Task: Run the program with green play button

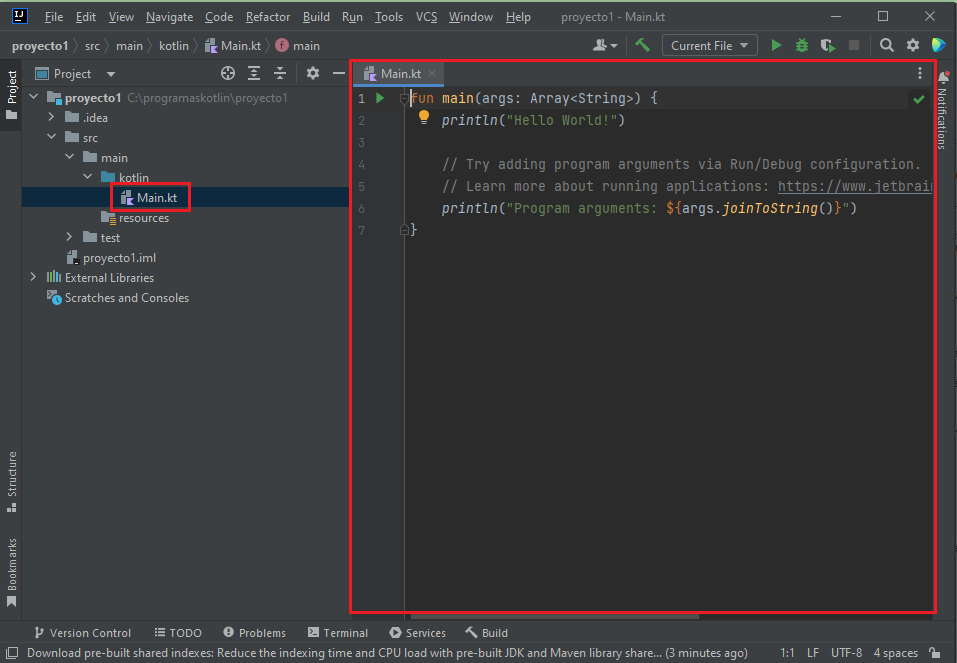Action: click(x=776, y=45)
